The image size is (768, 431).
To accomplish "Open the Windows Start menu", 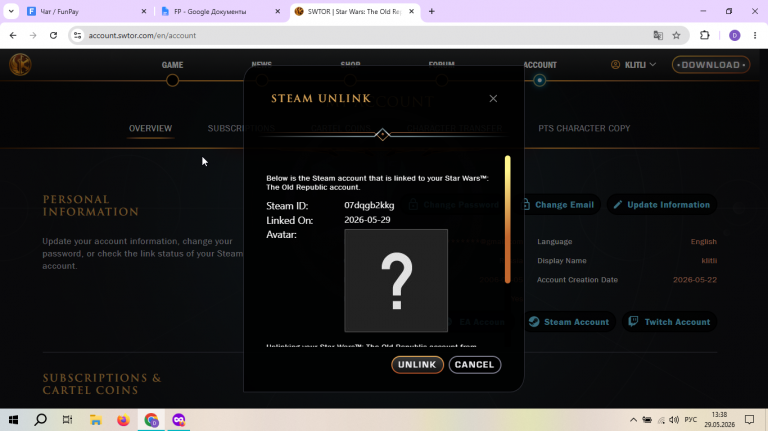I will pyautogui.click(x=13, y=420).
